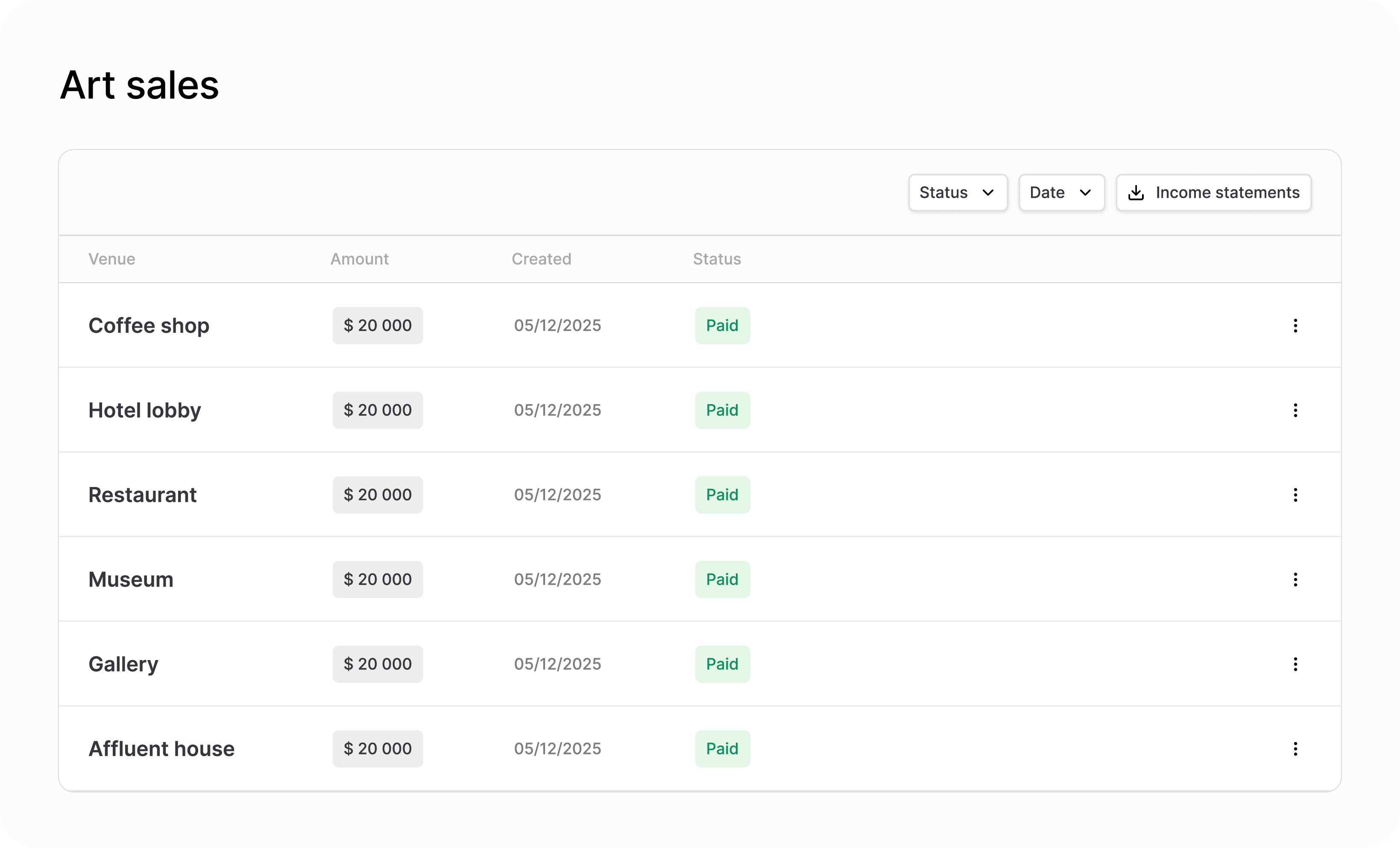1400x848 pixels.
Task: Click the Gallery row's kebab menu icon
Action: click(1295, 664)
